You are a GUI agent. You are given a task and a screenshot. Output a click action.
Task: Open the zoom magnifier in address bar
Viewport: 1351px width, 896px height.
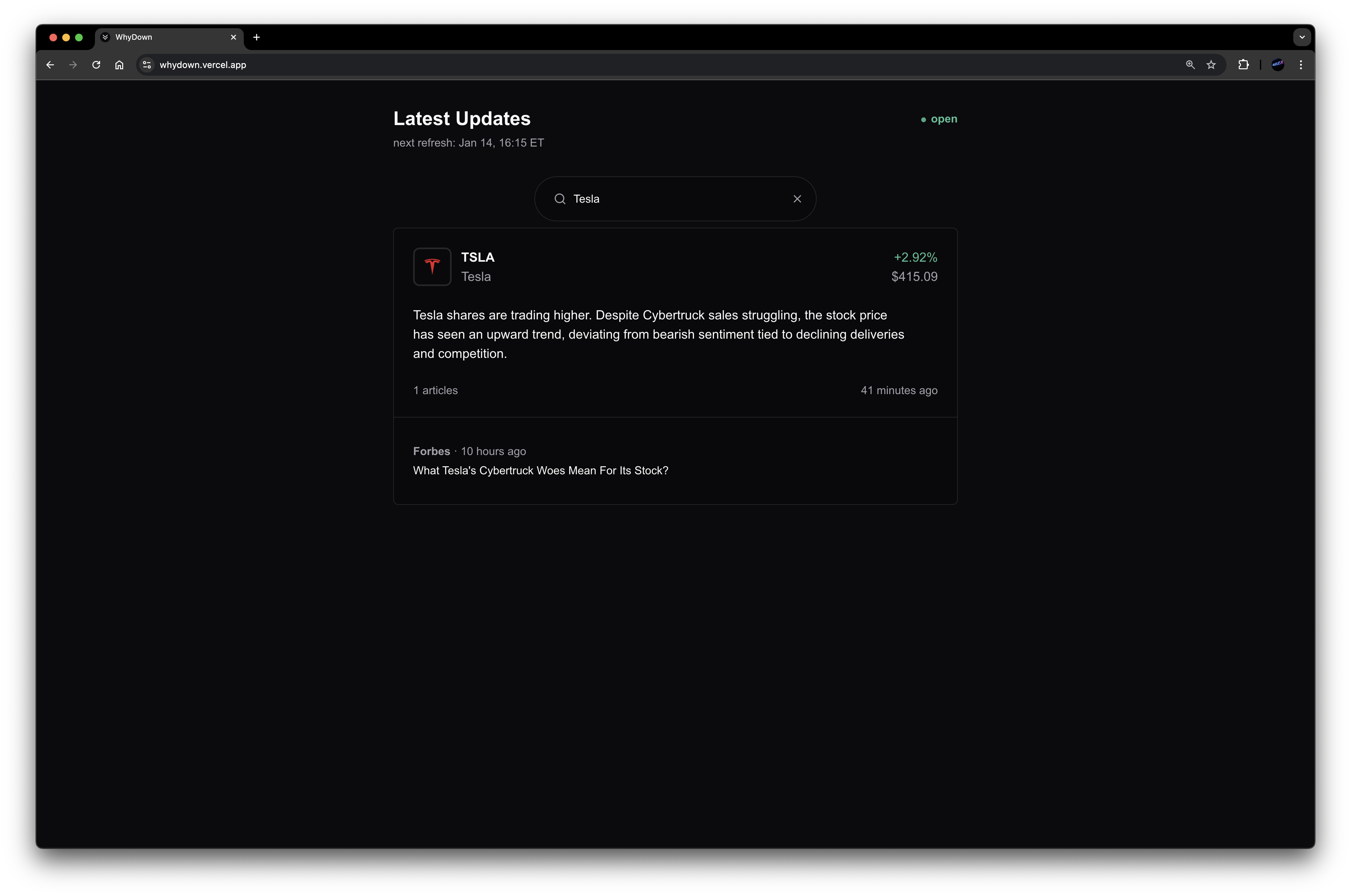click(x=1190, y=65)
